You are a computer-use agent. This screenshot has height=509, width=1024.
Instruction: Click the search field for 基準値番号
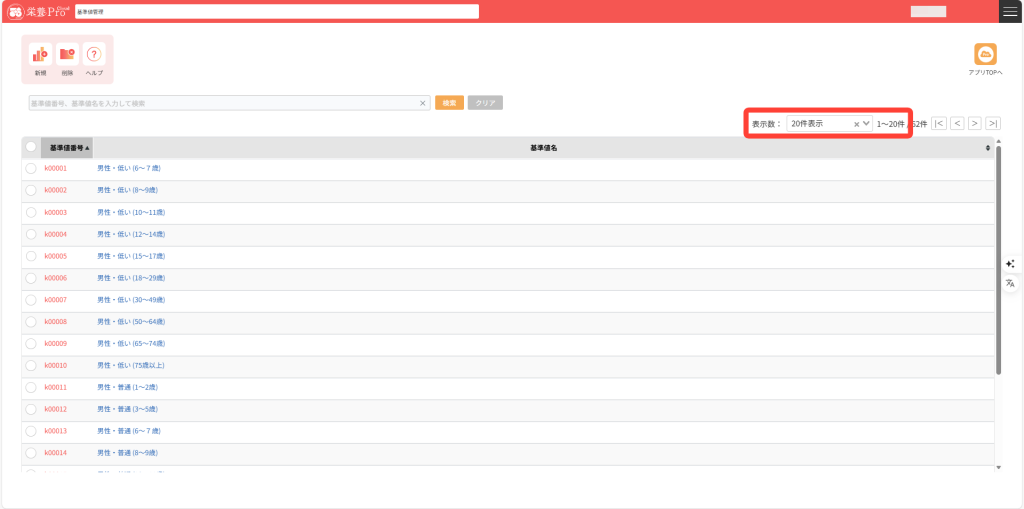click(222, 103)
